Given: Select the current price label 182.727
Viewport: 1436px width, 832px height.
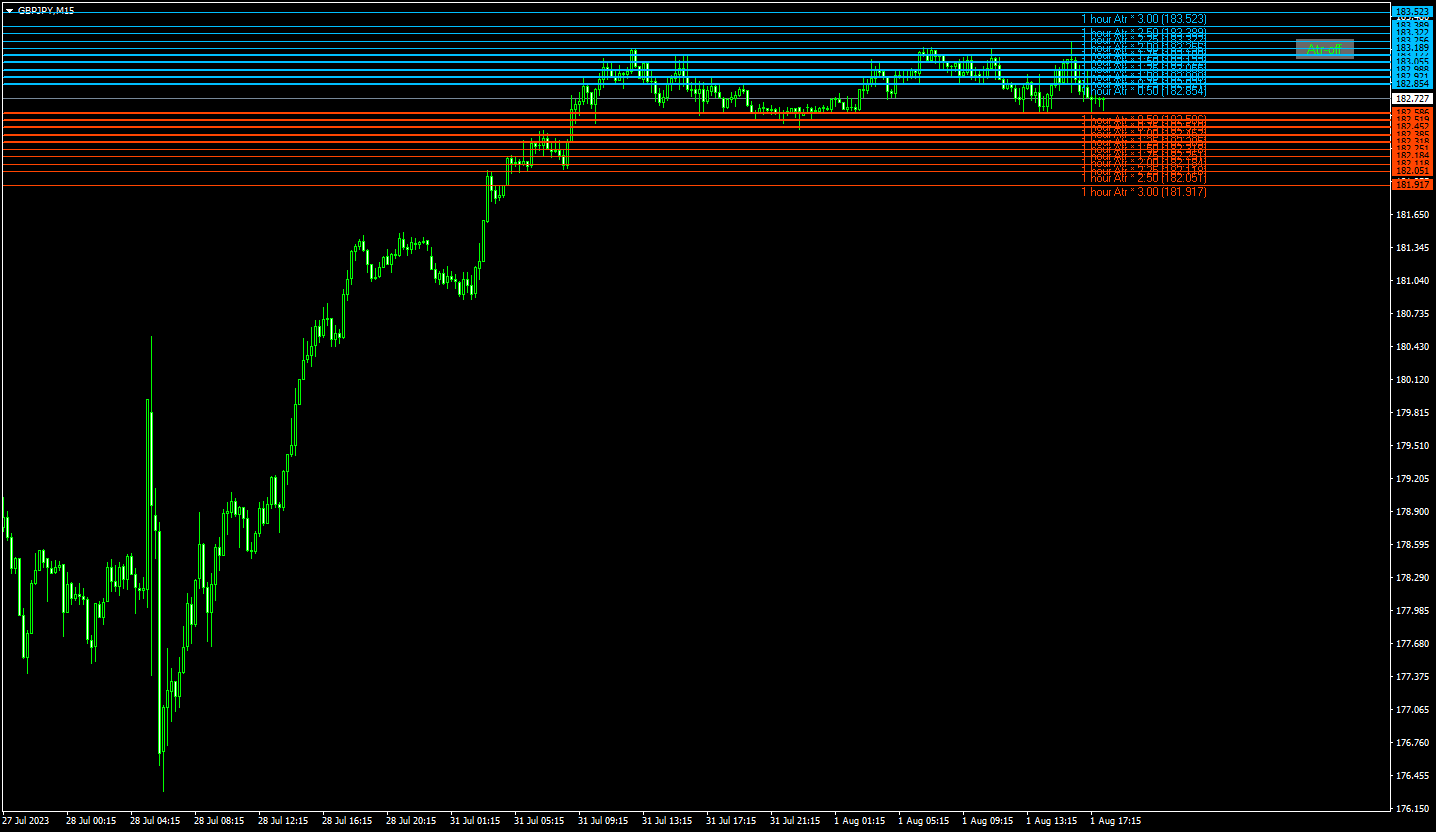Looking at the screenshot, I should (x=1412, y=99).
